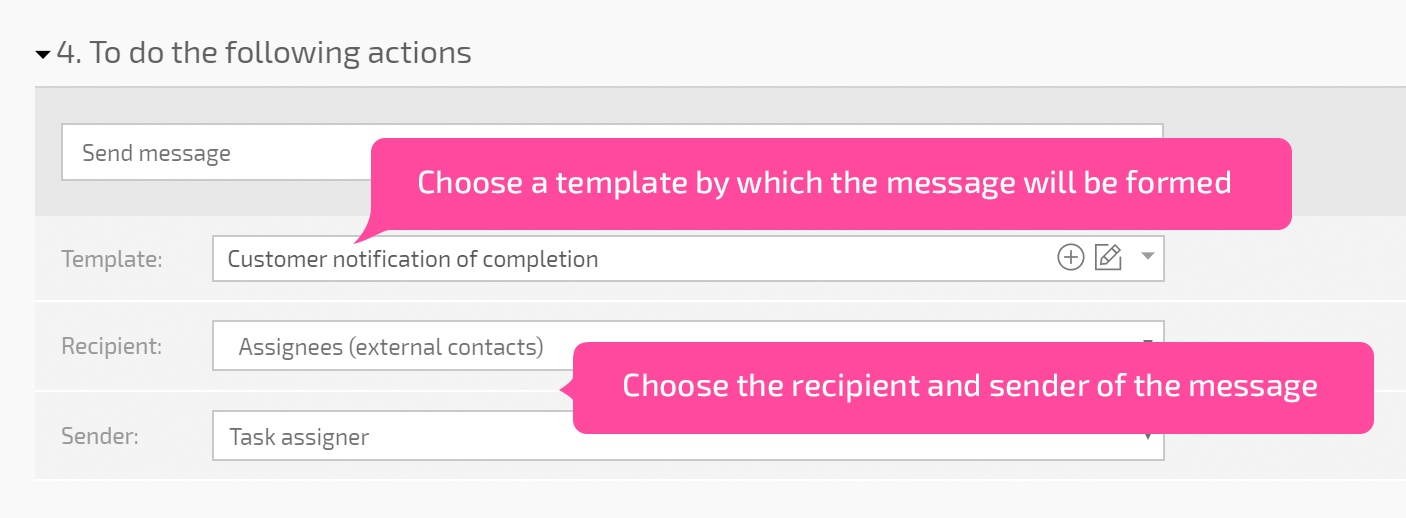Click the pink 'Choose a template' tooltip
Viewport: 1406px width, 518px height.
[831, 184]
